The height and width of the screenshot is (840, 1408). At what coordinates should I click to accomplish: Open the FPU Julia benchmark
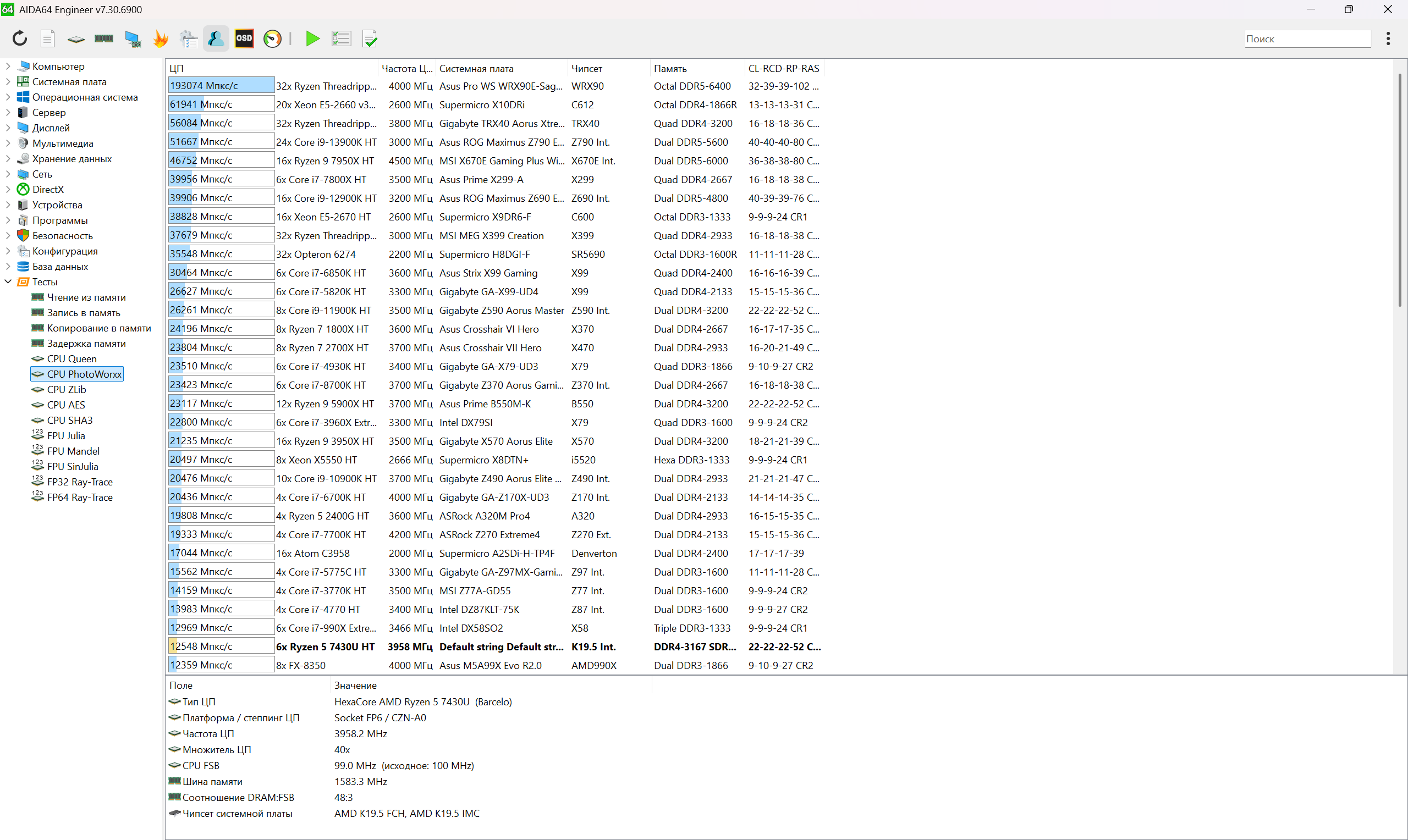(65, 435)
